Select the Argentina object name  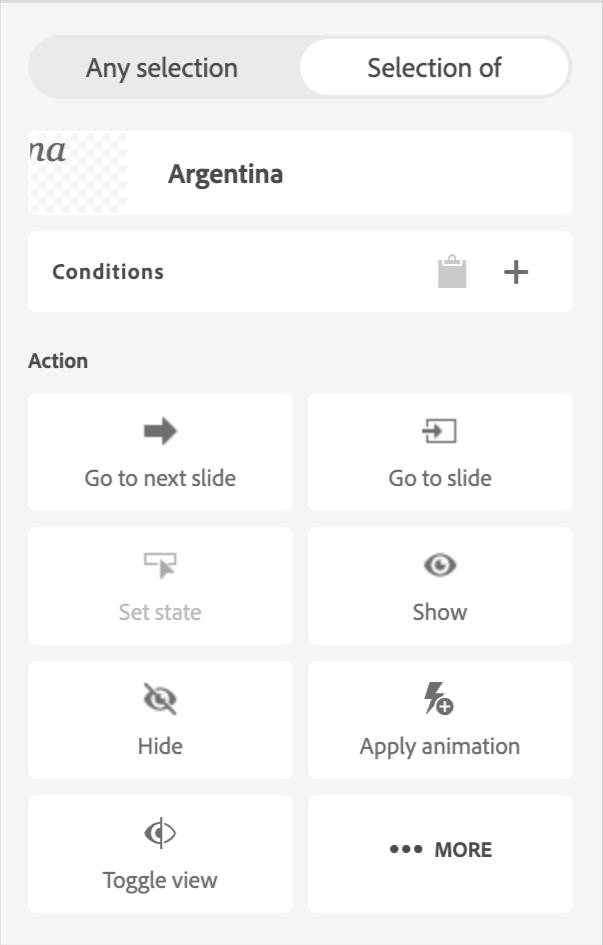coord(225,174)
